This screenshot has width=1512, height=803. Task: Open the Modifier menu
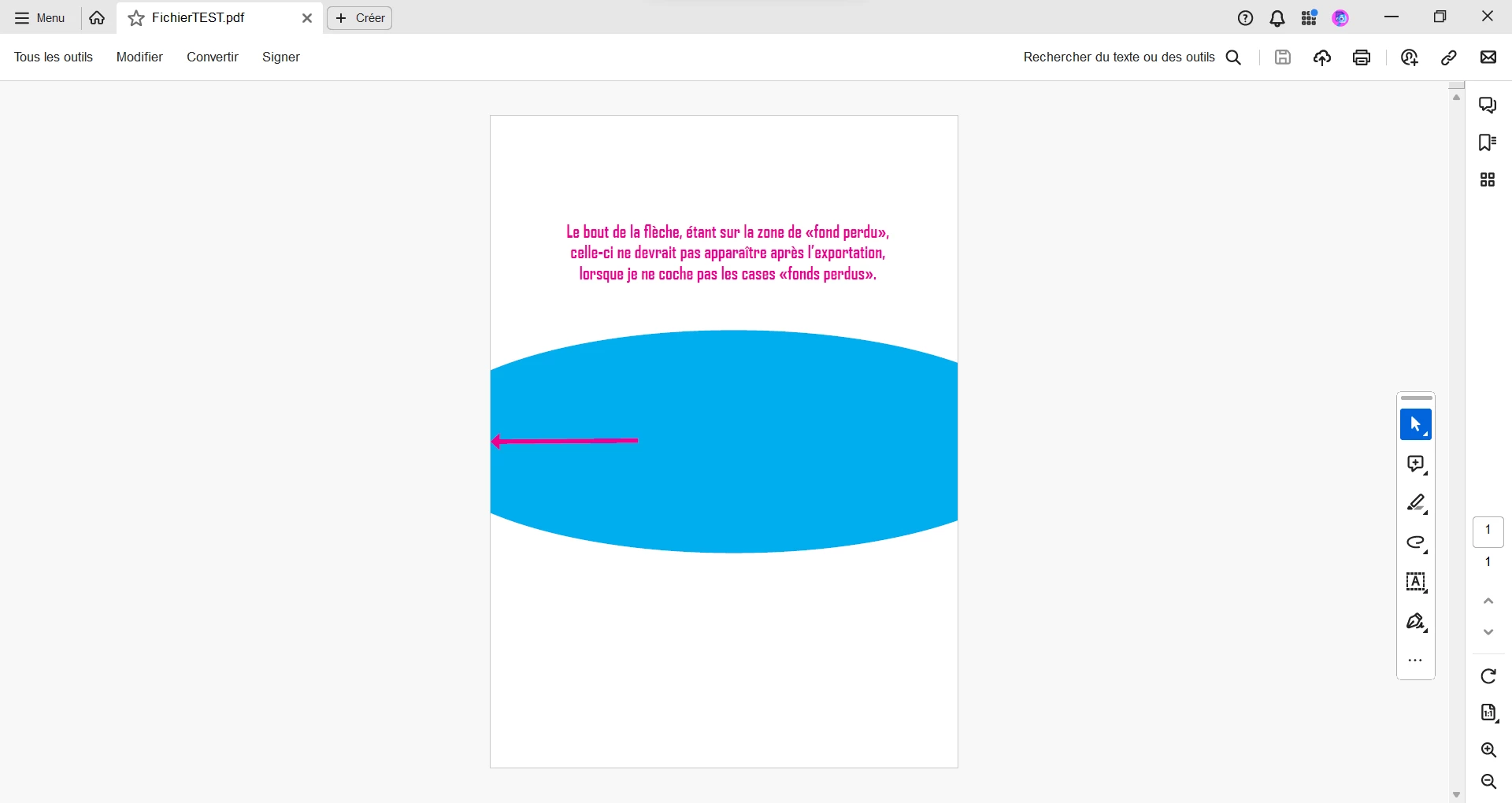(139, 57)
